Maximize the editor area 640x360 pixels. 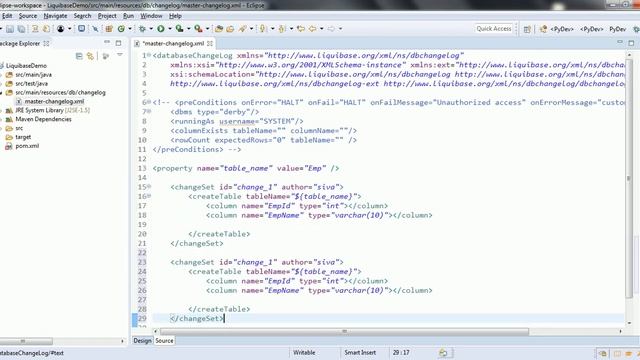[631, 43]
